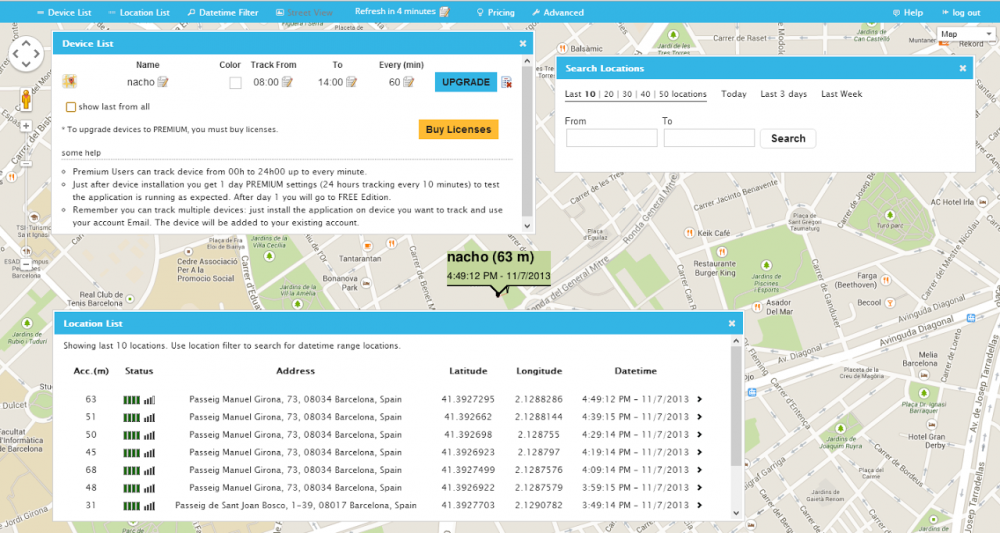Click the nacho device avatar icon
This screenshot has width=1000, height=533.
[70, 81]
